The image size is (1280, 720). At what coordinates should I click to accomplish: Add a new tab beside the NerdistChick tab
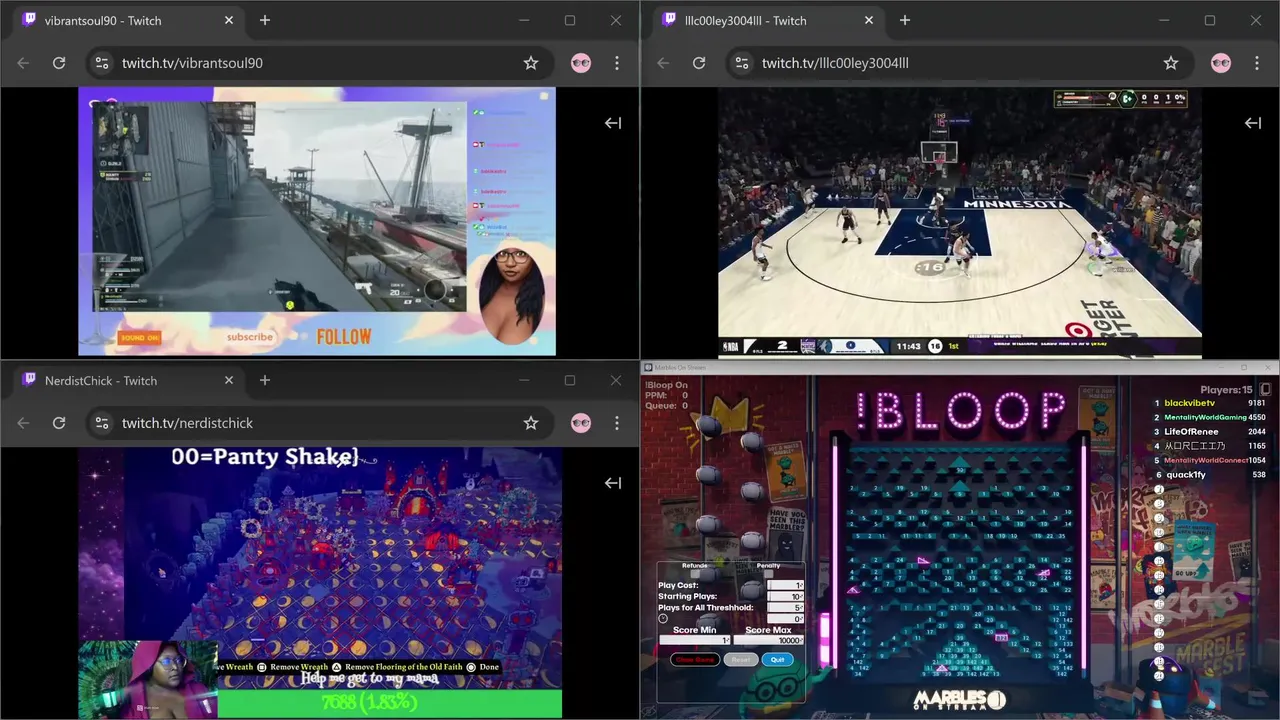click(265, 380)
